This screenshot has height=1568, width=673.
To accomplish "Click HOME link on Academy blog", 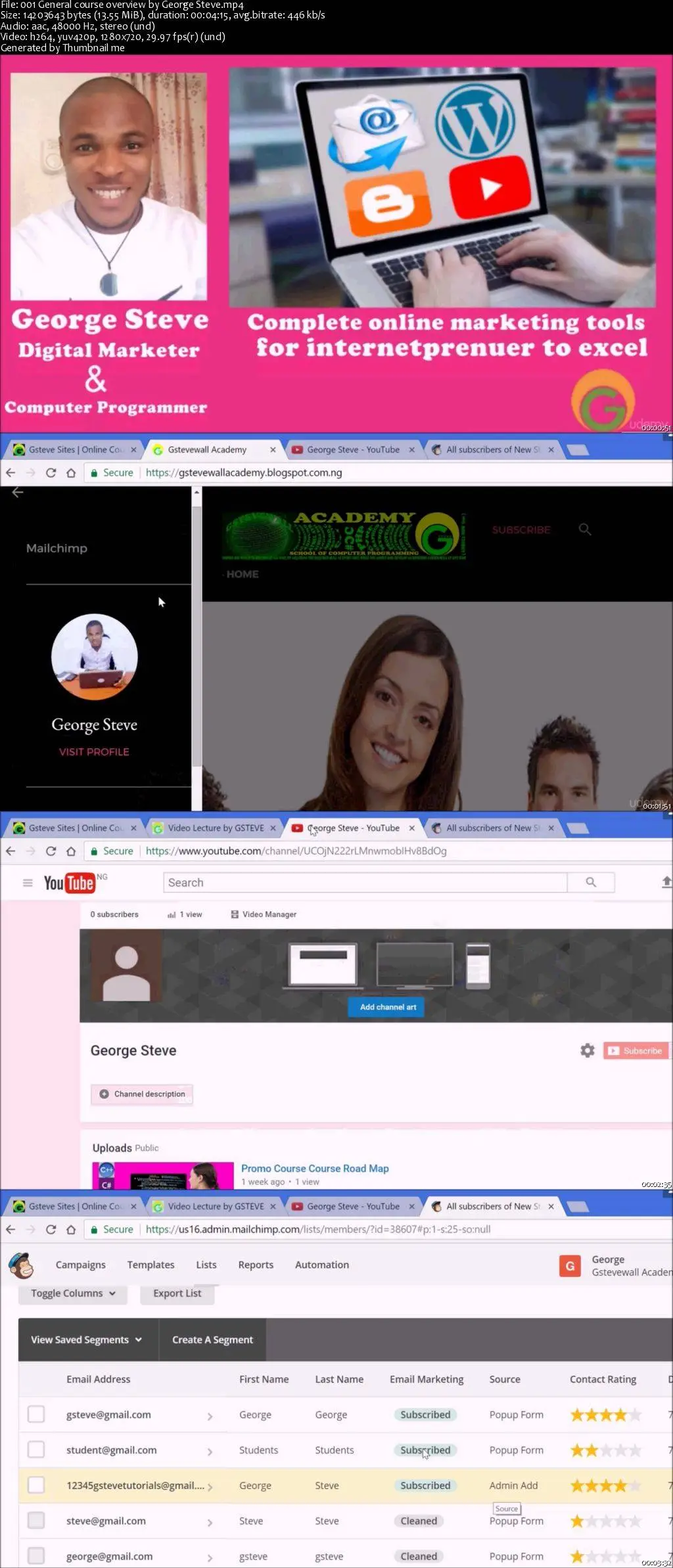I will pyautogui.click(x=243, y=573).
